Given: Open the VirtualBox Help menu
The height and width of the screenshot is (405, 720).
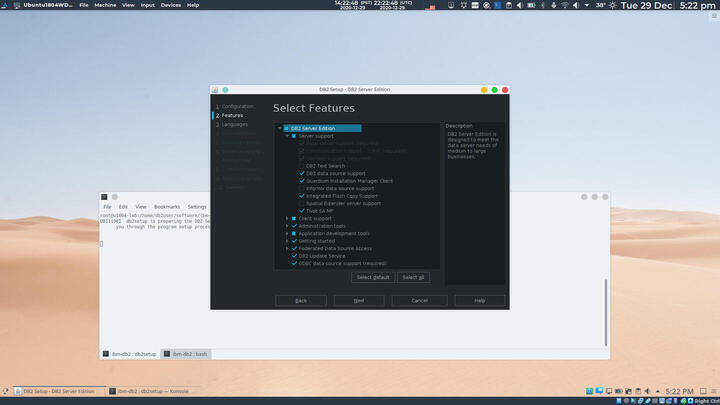Looking at the screenshot, I should coord(193,5).
